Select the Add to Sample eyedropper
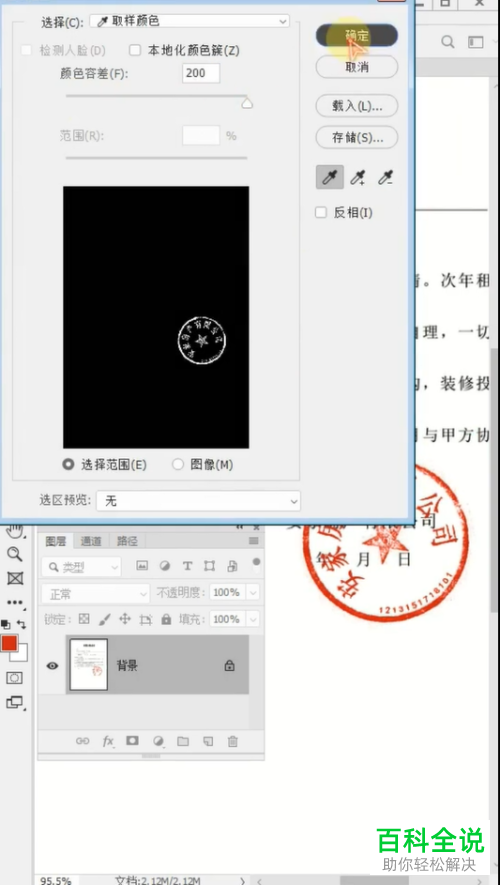500x885 pixels. [357, 178]
